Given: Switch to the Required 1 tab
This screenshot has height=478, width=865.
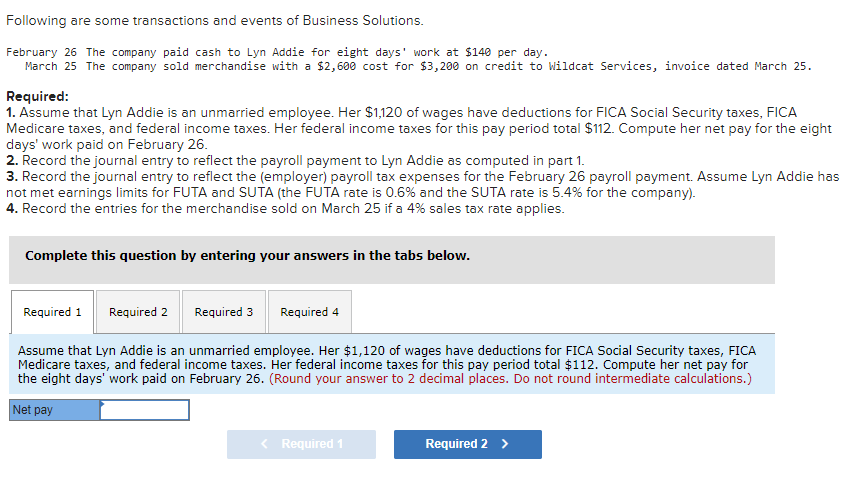Looking at the screenshot, I should tap(53, 312).
